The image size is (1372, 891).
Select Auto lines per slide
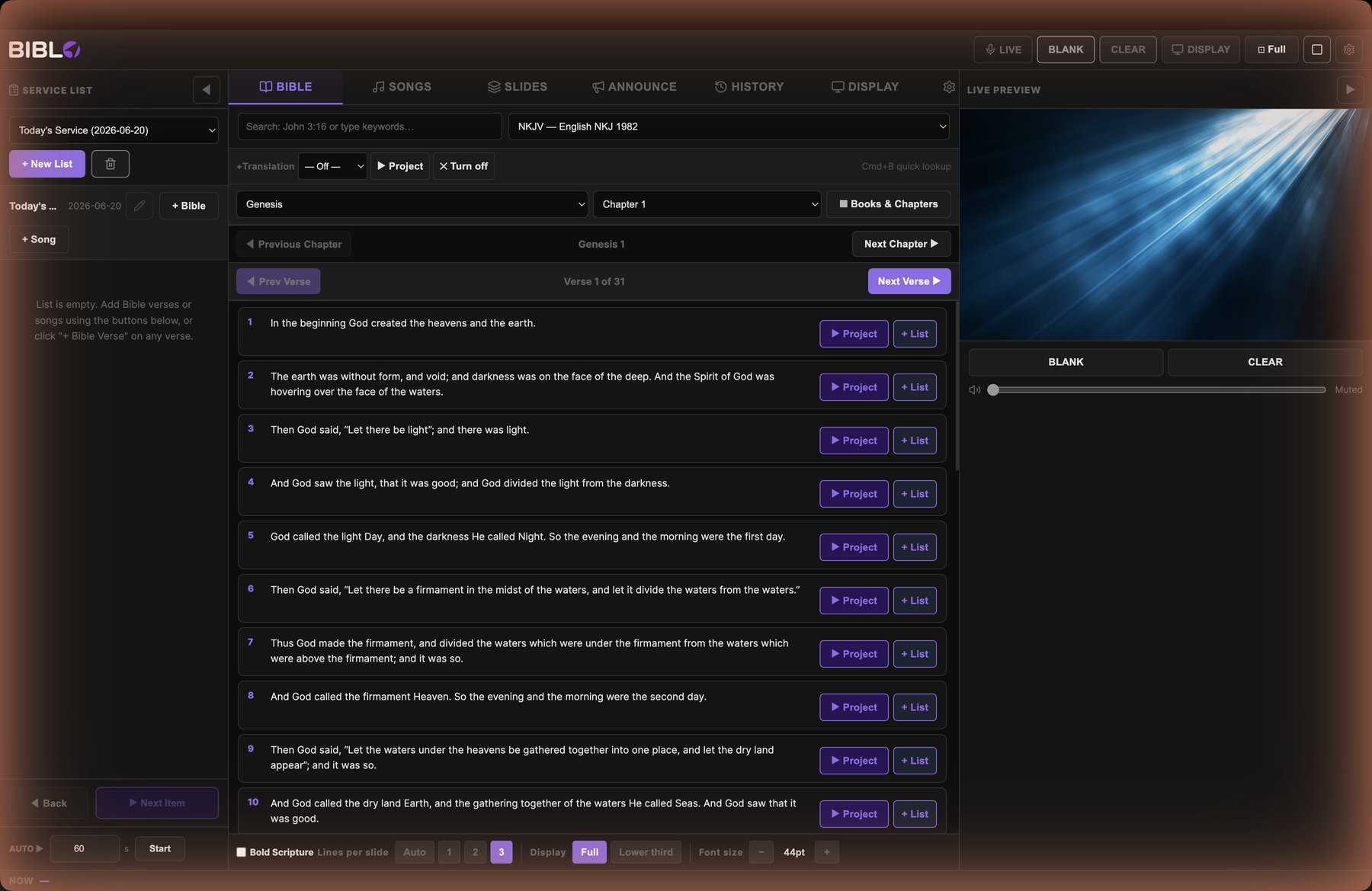(415, 852)
